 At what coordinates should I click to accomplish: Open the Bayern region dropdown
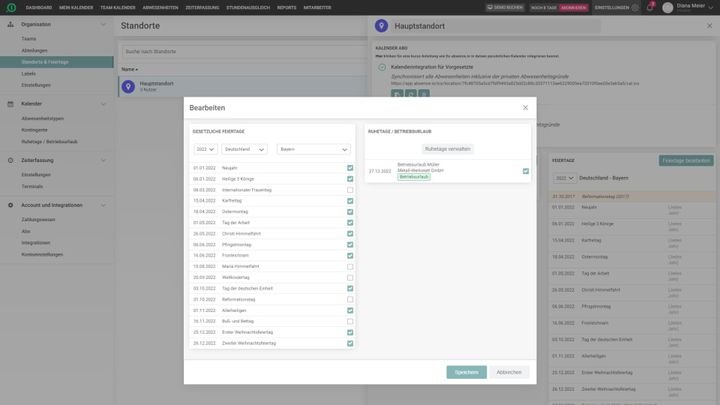[313, 149]
